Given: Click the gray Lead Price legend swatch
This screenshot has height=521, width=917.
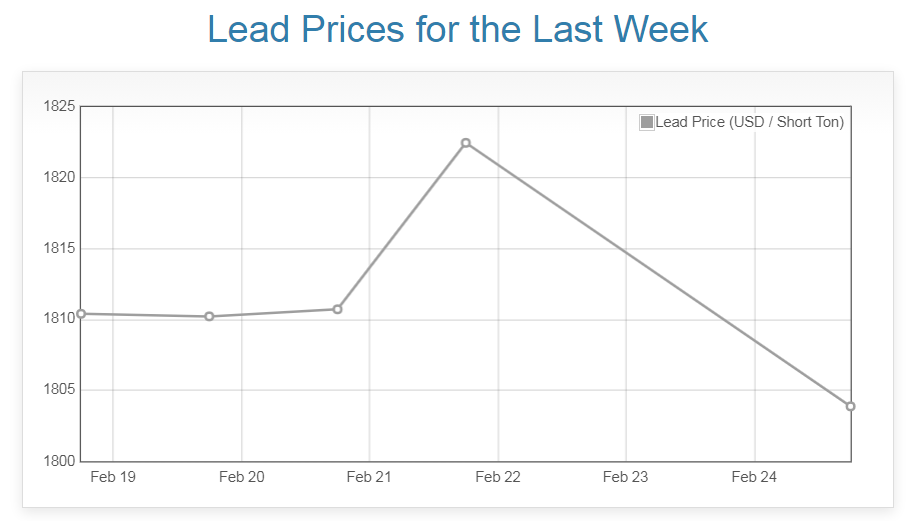Looking at the screenshot, I should tap(647, 122).
